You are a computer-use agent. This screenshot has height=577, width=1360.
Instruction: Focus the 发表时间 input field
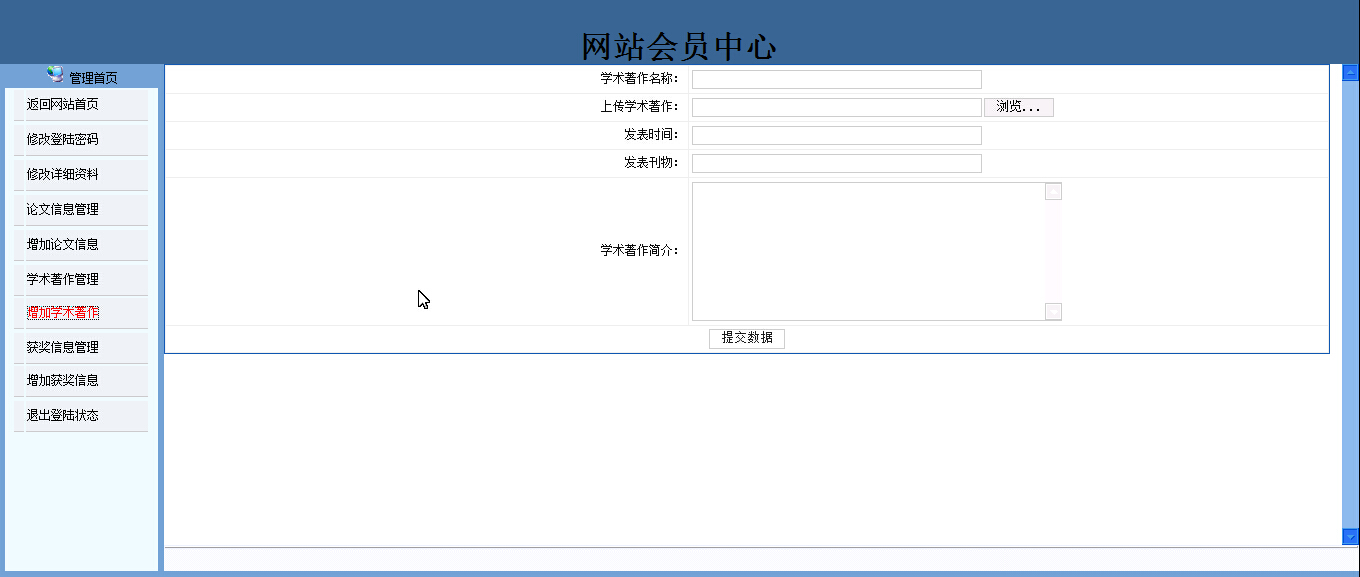(x=837, y=135)
